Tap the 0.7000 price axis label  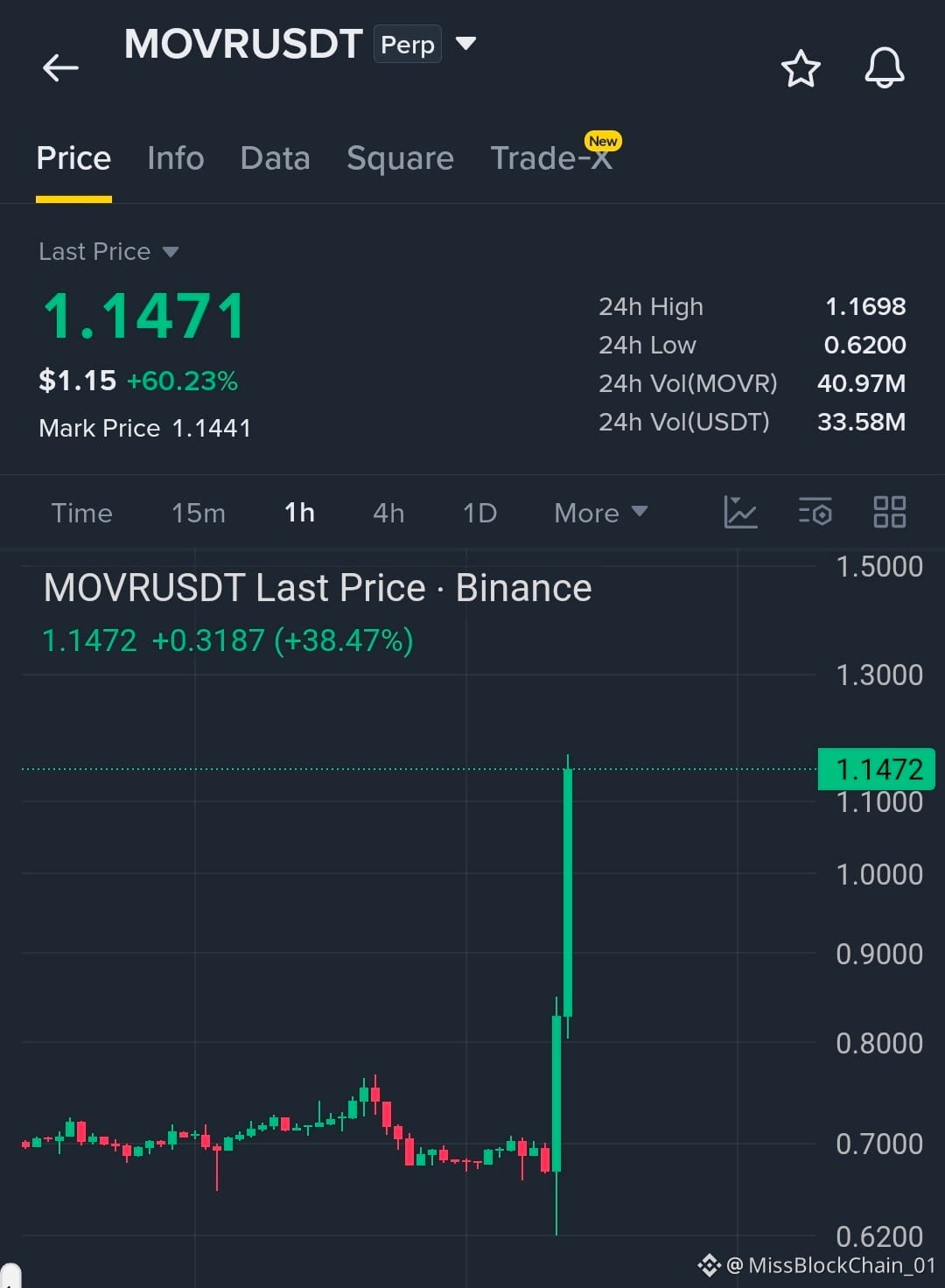point(879,1144)
